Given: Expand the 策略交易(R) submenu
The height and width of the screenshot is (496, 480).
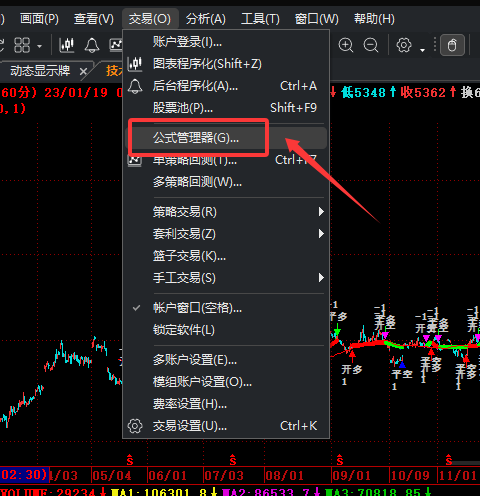Looking at the screenshot, I should click(226, 212).
